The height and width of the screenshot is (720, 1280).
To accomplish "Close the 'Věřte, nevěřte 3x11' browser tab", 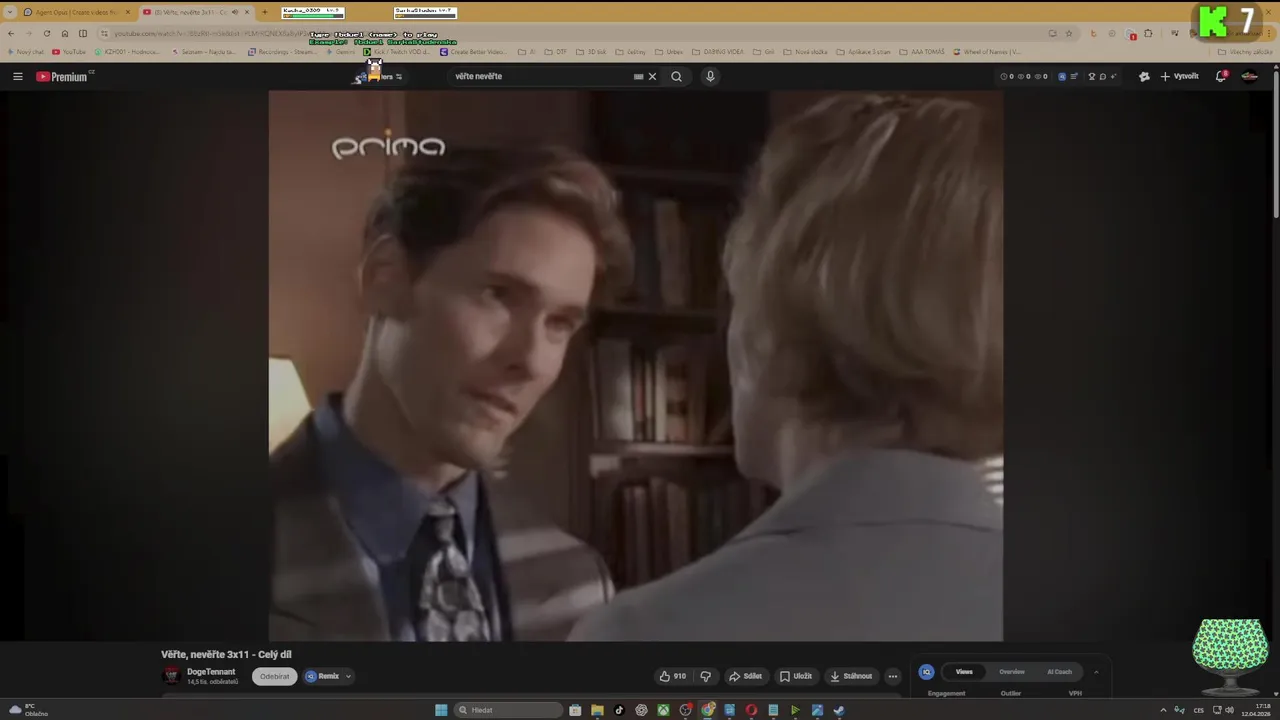I will point(247,12).
